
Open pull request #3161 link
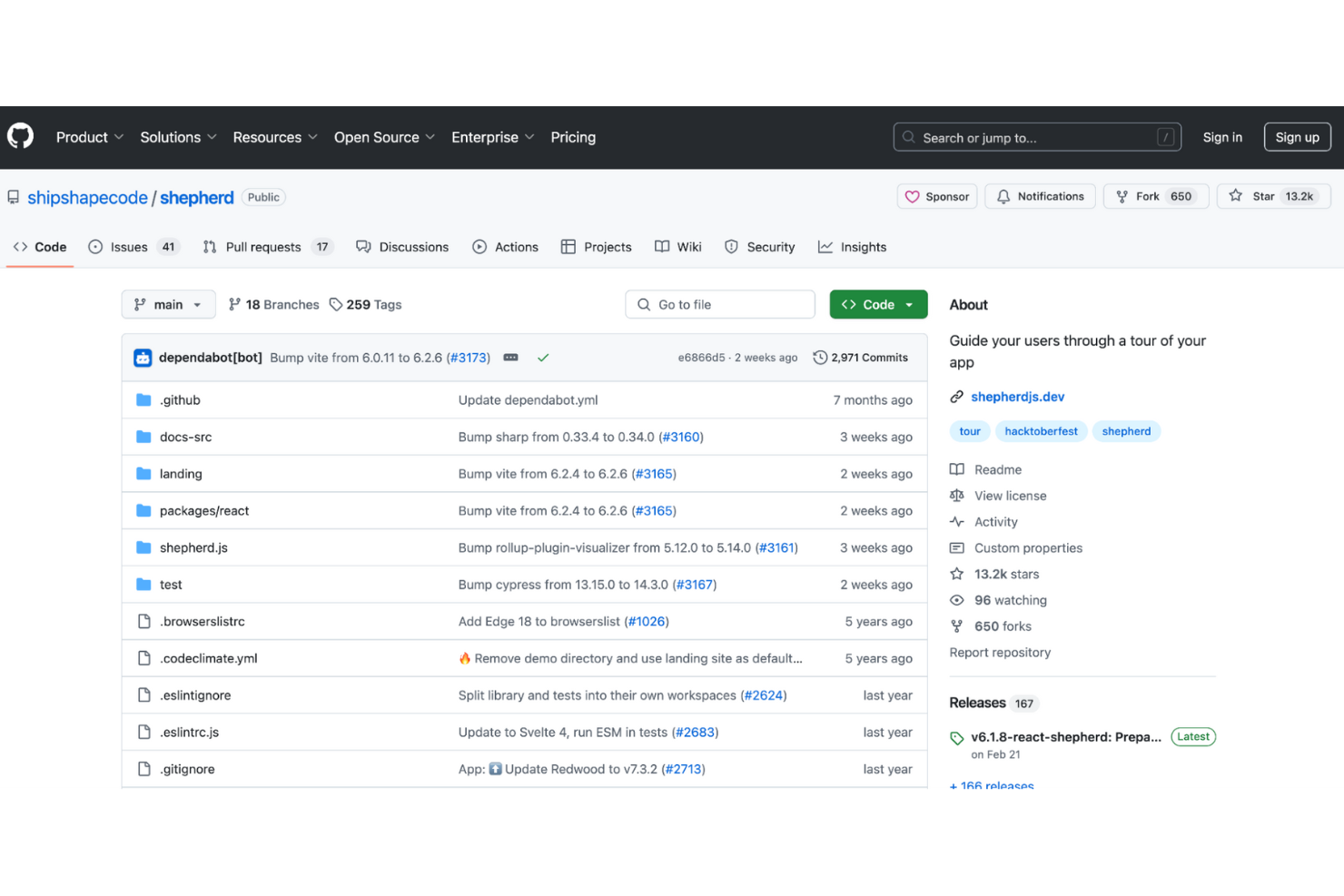click(776, 547)
